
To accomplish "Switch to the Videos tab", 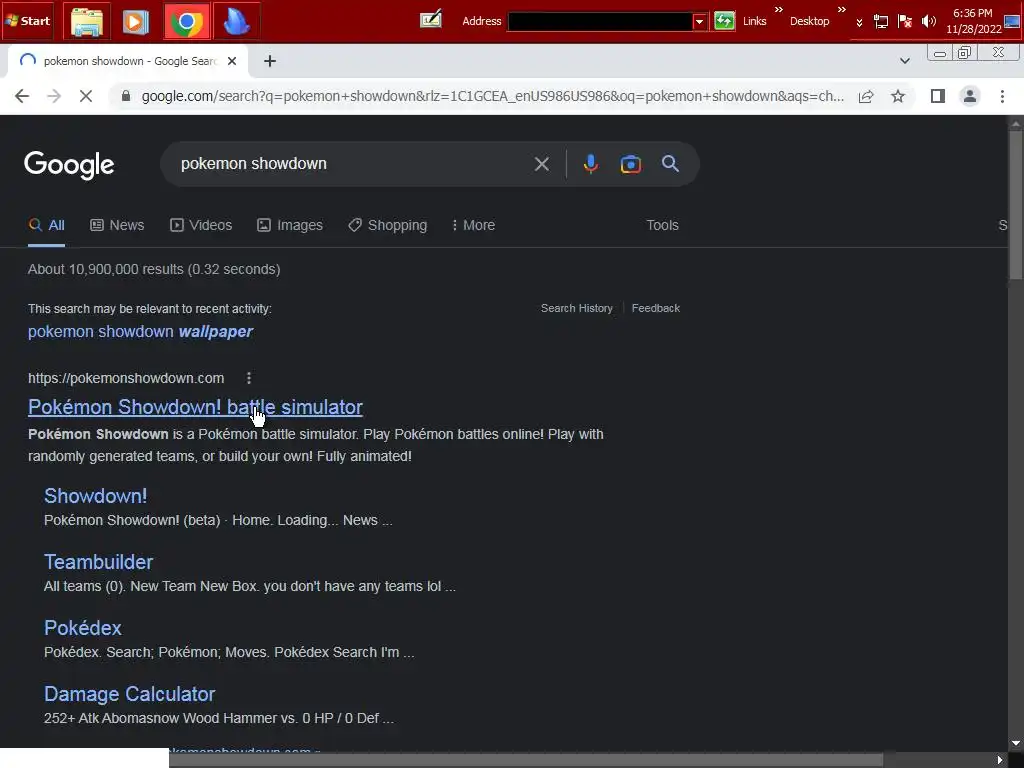I will pos(201,225).
